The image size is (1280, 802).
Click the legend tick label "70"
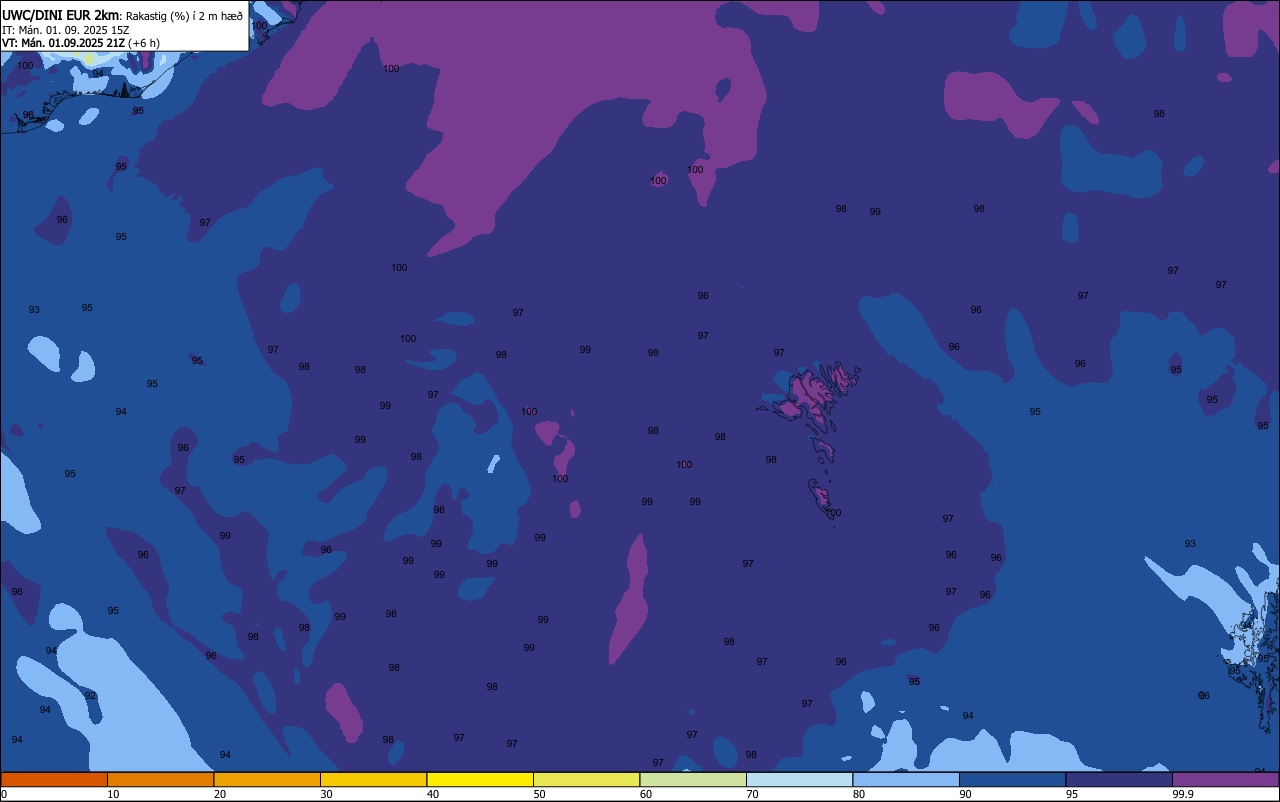(752, 794)
